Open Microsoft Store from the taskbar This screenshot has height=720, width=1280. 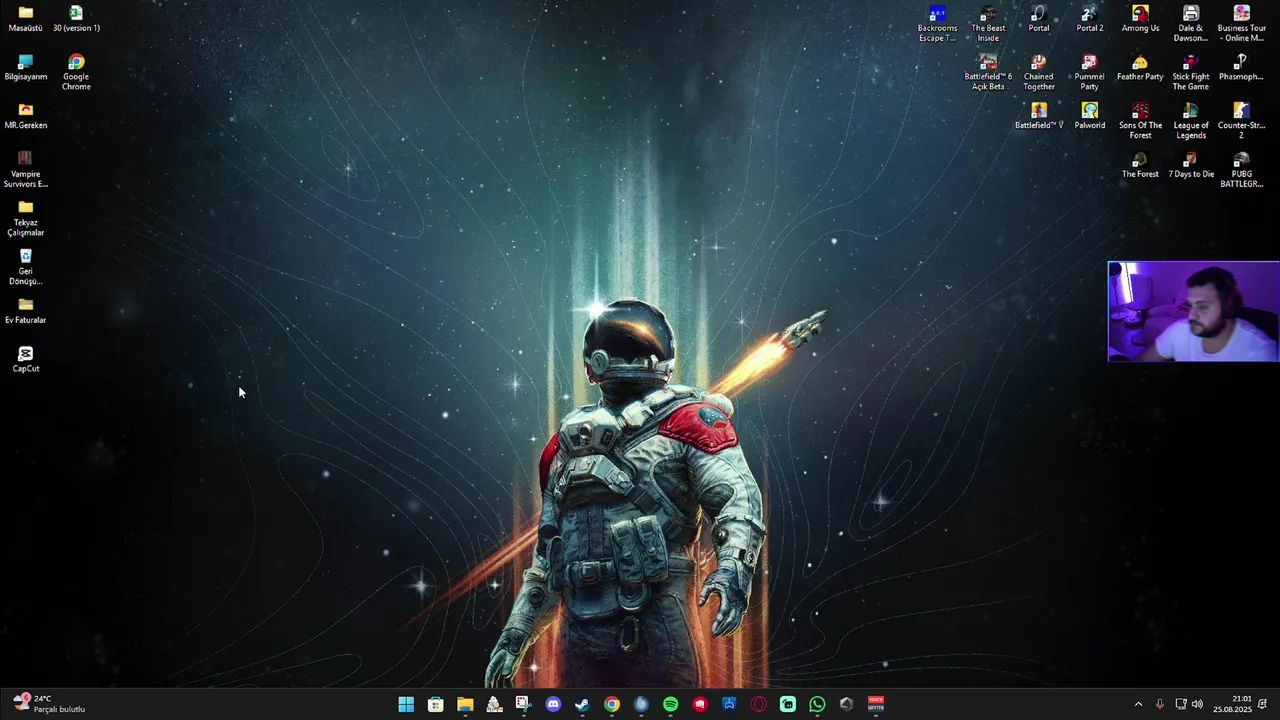tap(435, 704)
